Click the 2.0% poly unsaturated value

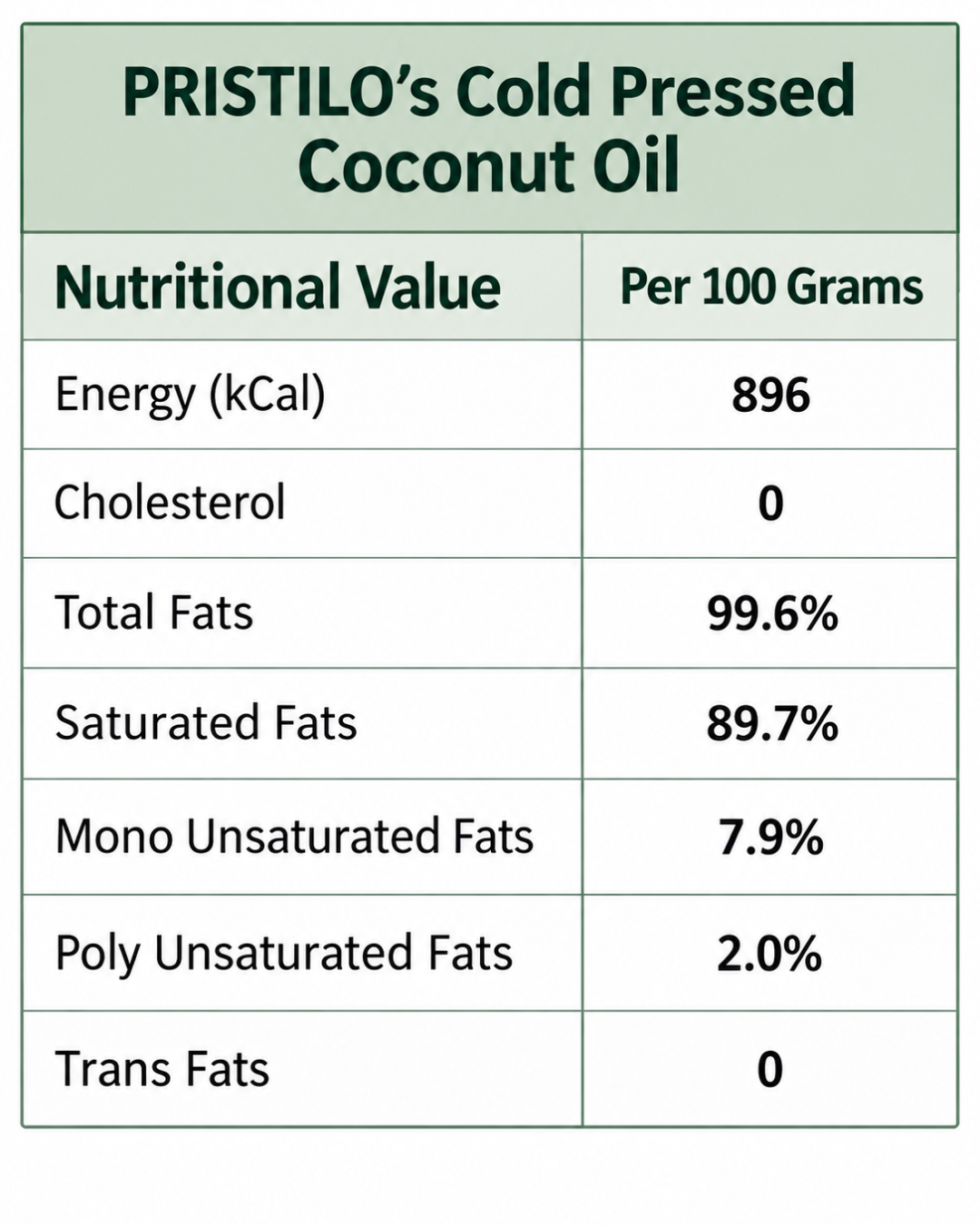point(769,955)
